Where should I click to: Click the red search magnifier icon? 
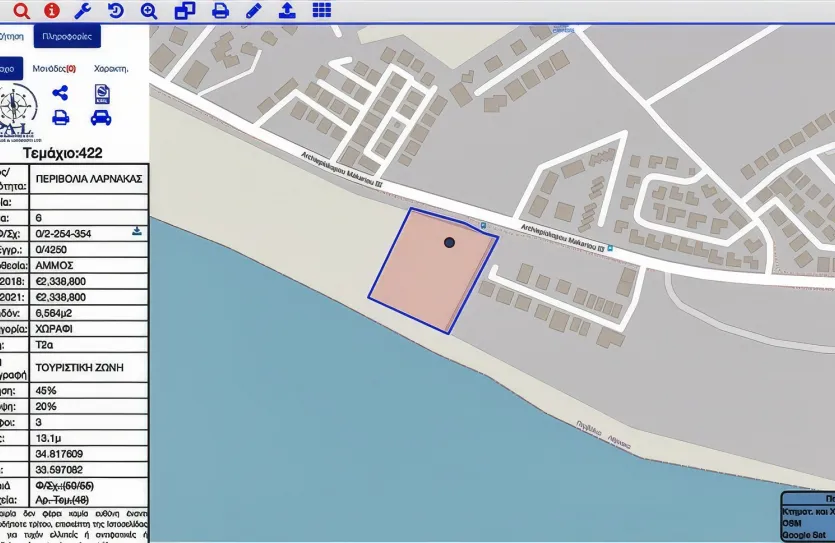click(x=20, y=11)
